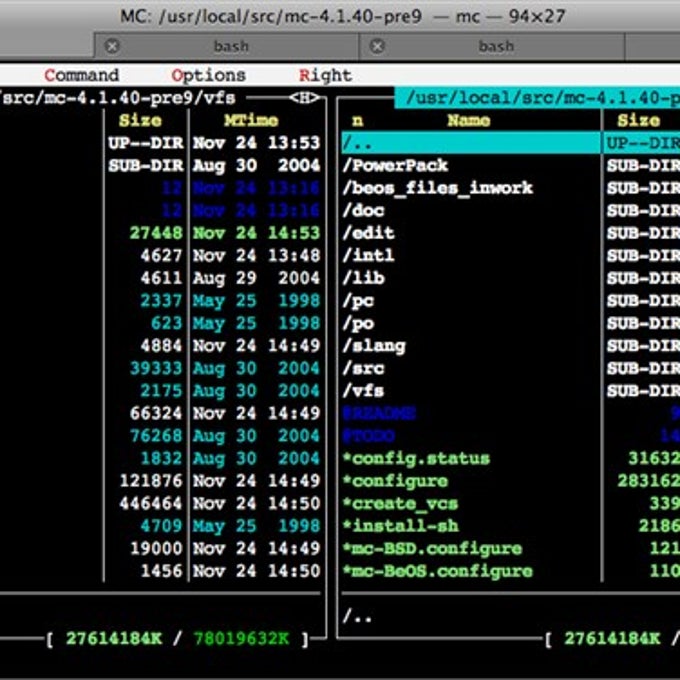The image size is (680, 680).
Task: Select left panel row with size 66324
Action: pyautogui.click(x=160, y=414)
